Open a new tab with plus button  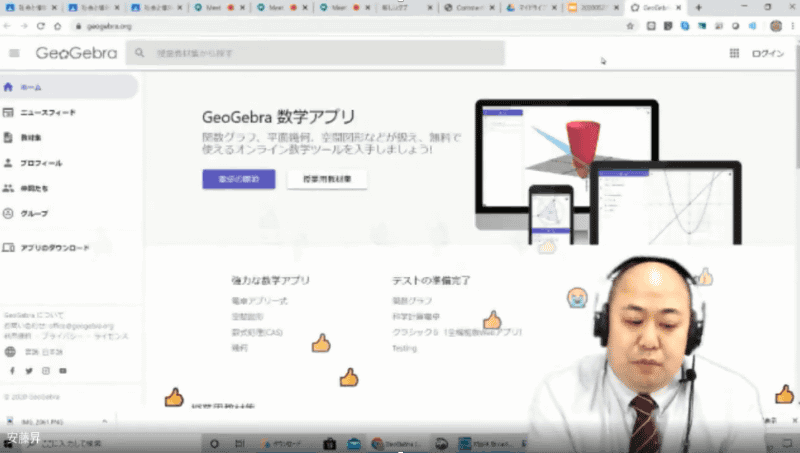point(698,8)
